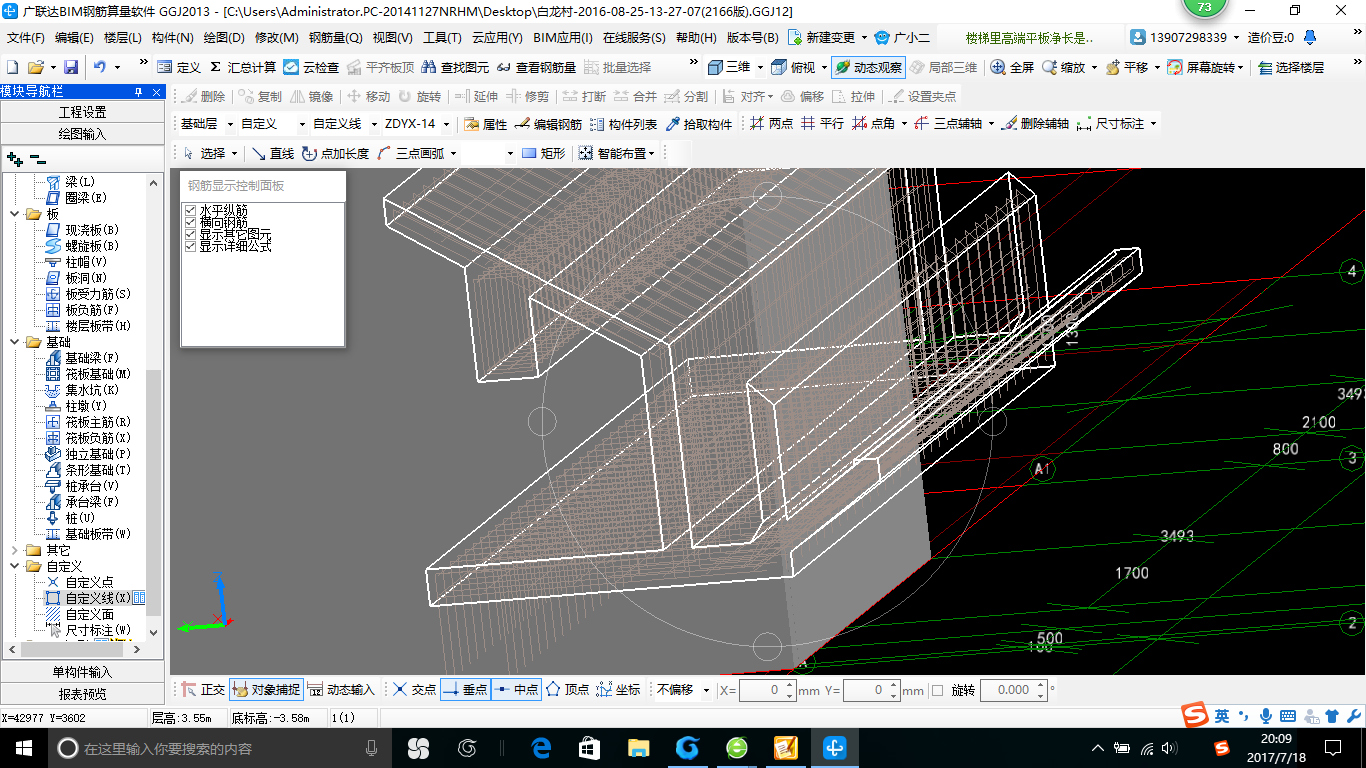Select the 平移 pan tool
This screenshot has width=1366, height=768.
[1127, 67]
